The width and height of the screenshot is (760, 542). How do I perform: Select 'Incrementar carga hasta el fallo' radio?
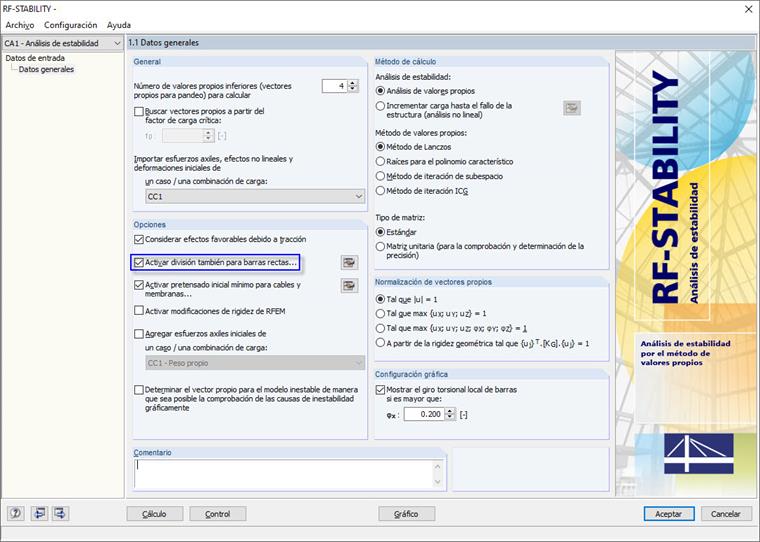(x=380, y=106)
